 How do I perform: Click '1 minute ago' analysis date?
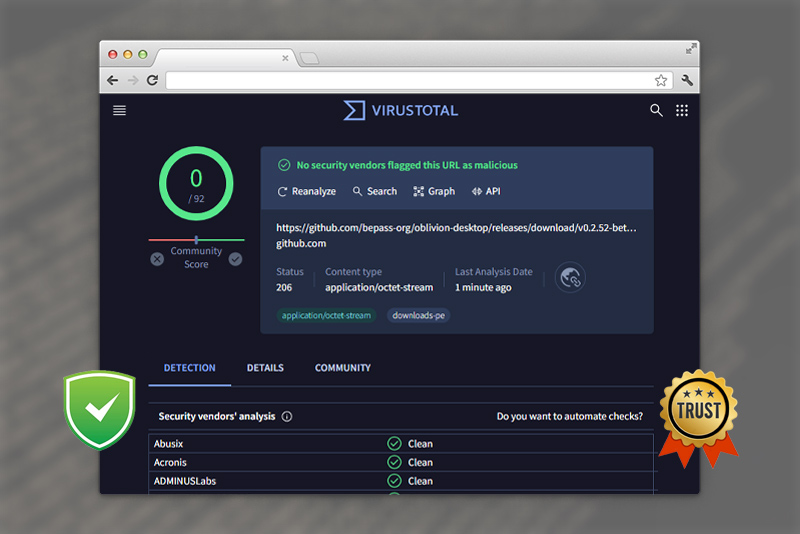click(483, 288)
